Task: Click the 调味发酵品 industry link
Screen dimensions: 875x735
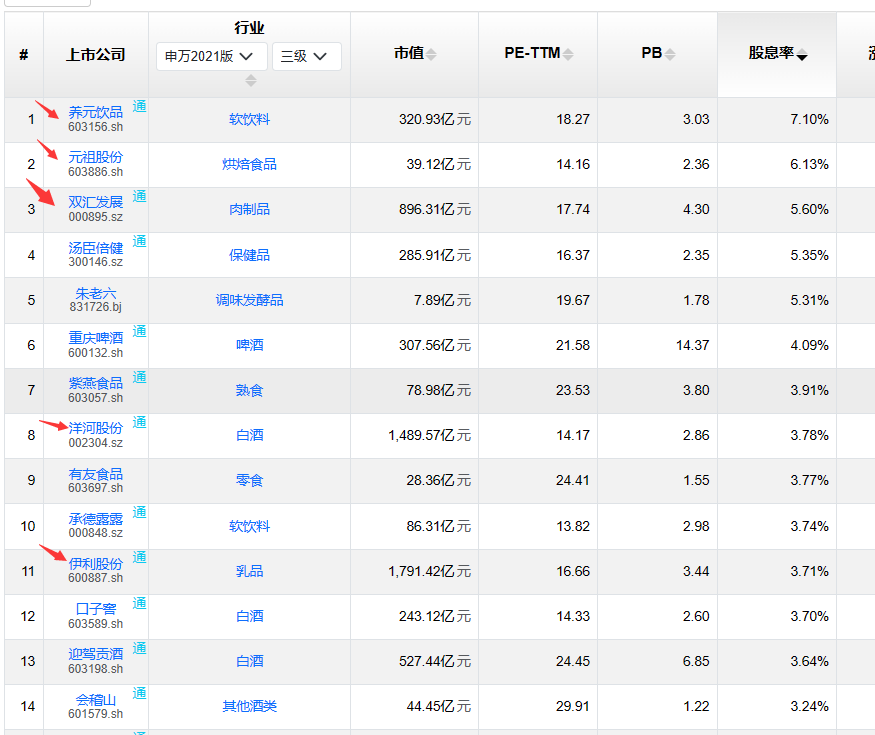Action: coord(249,300)
